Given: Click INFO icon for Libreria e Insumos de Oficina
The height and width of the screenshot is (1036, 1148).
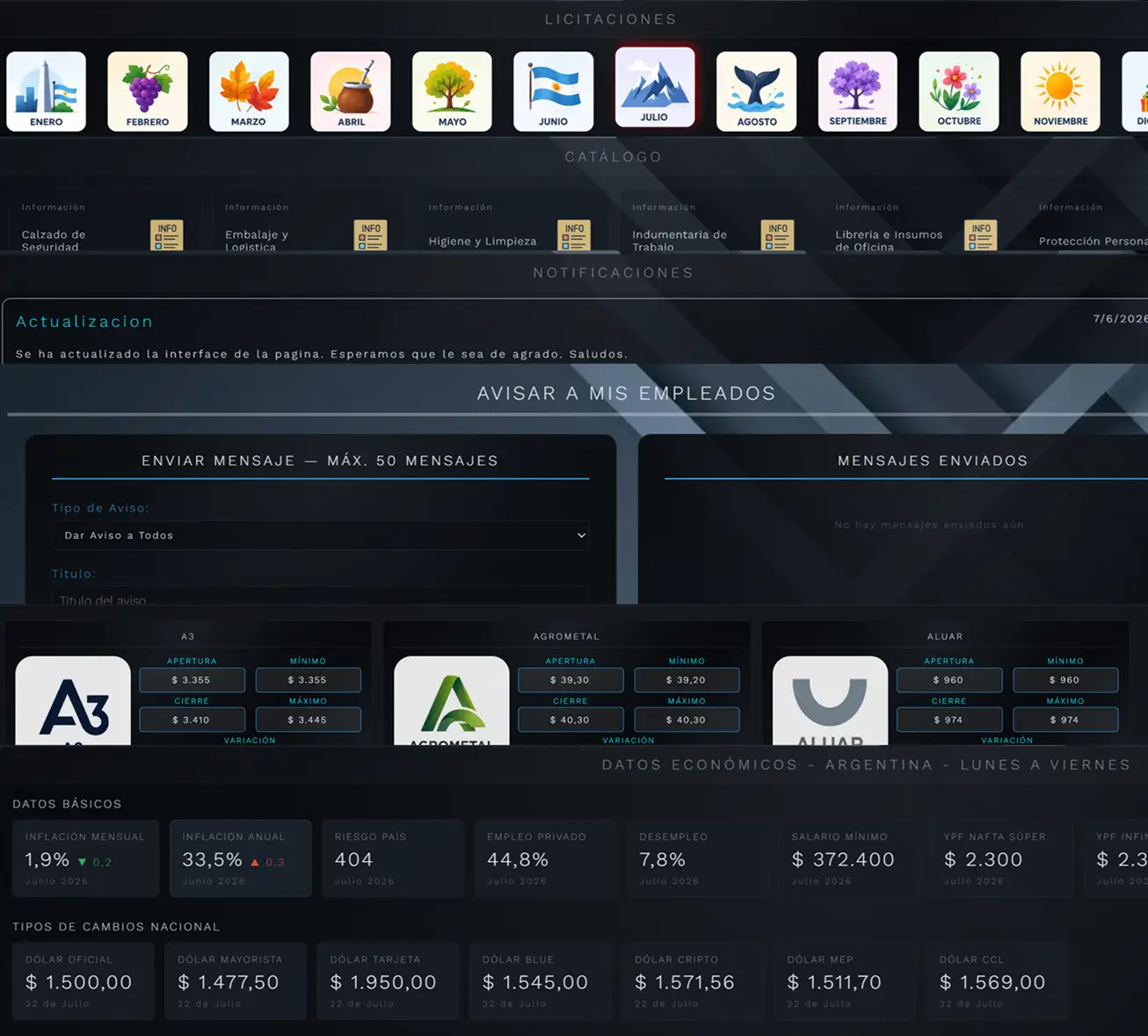Looking at the screenshot, I should [x=981, y=235].
